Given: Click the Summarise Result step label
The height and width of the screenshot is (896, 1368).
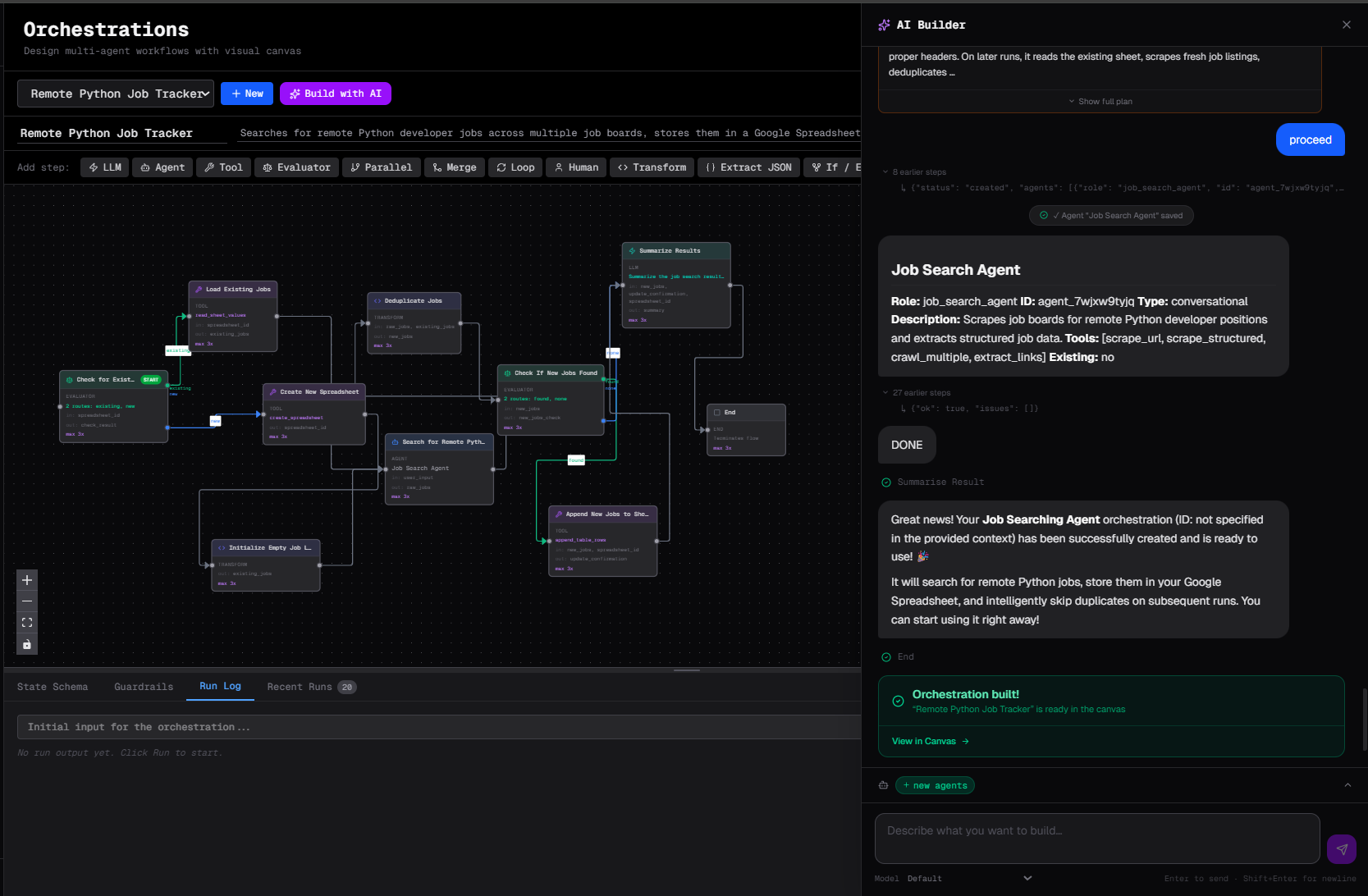Looking at the screenshot, I should (940, 482).
